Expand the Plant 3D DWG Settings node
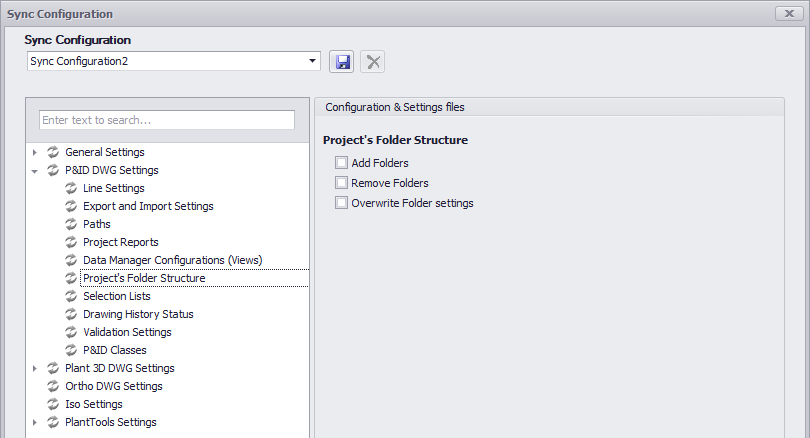This screenshot has width=810, height=438. pyautogui.click(x=35, y=368)
